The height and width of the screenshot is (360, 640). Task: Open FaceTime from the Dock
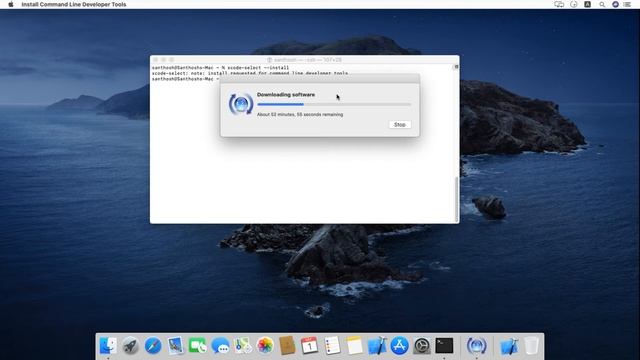click(x=198, y=346)
